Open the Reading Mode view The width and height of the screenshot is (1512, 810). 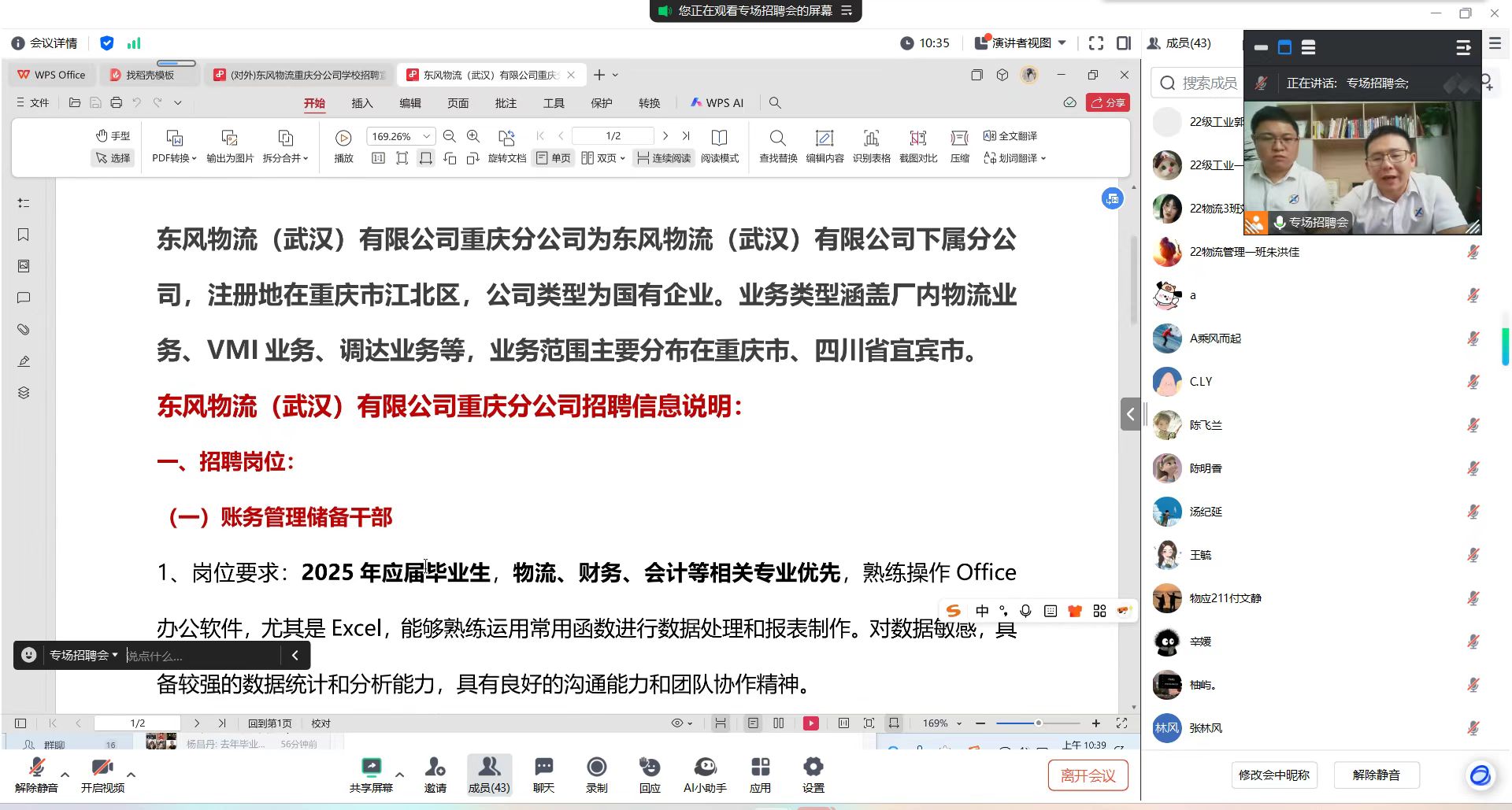[x=719, y=146]
